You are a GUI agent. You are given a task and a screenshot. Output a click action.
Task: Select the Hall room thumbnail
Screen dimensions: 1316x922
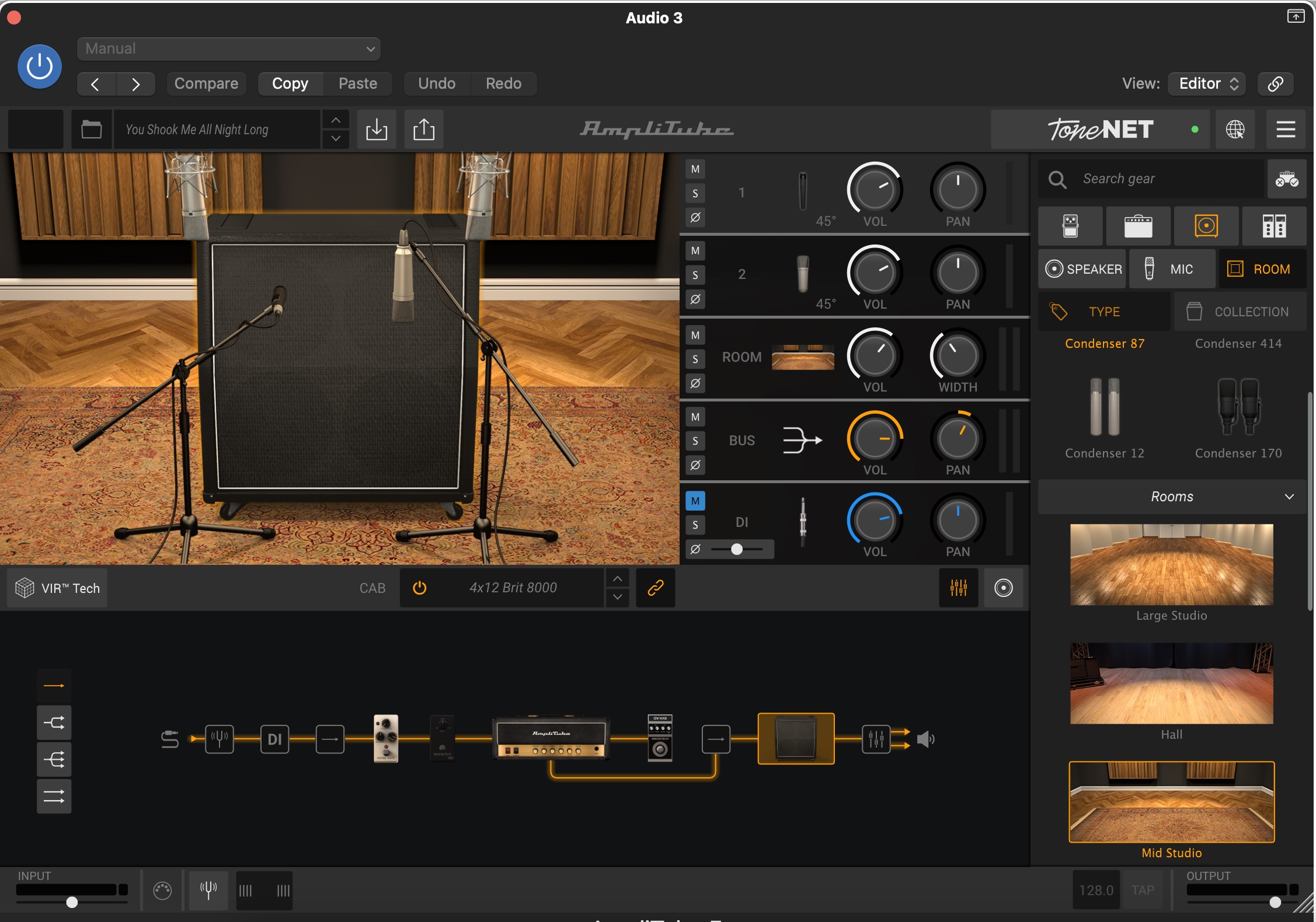(1172, 683)
